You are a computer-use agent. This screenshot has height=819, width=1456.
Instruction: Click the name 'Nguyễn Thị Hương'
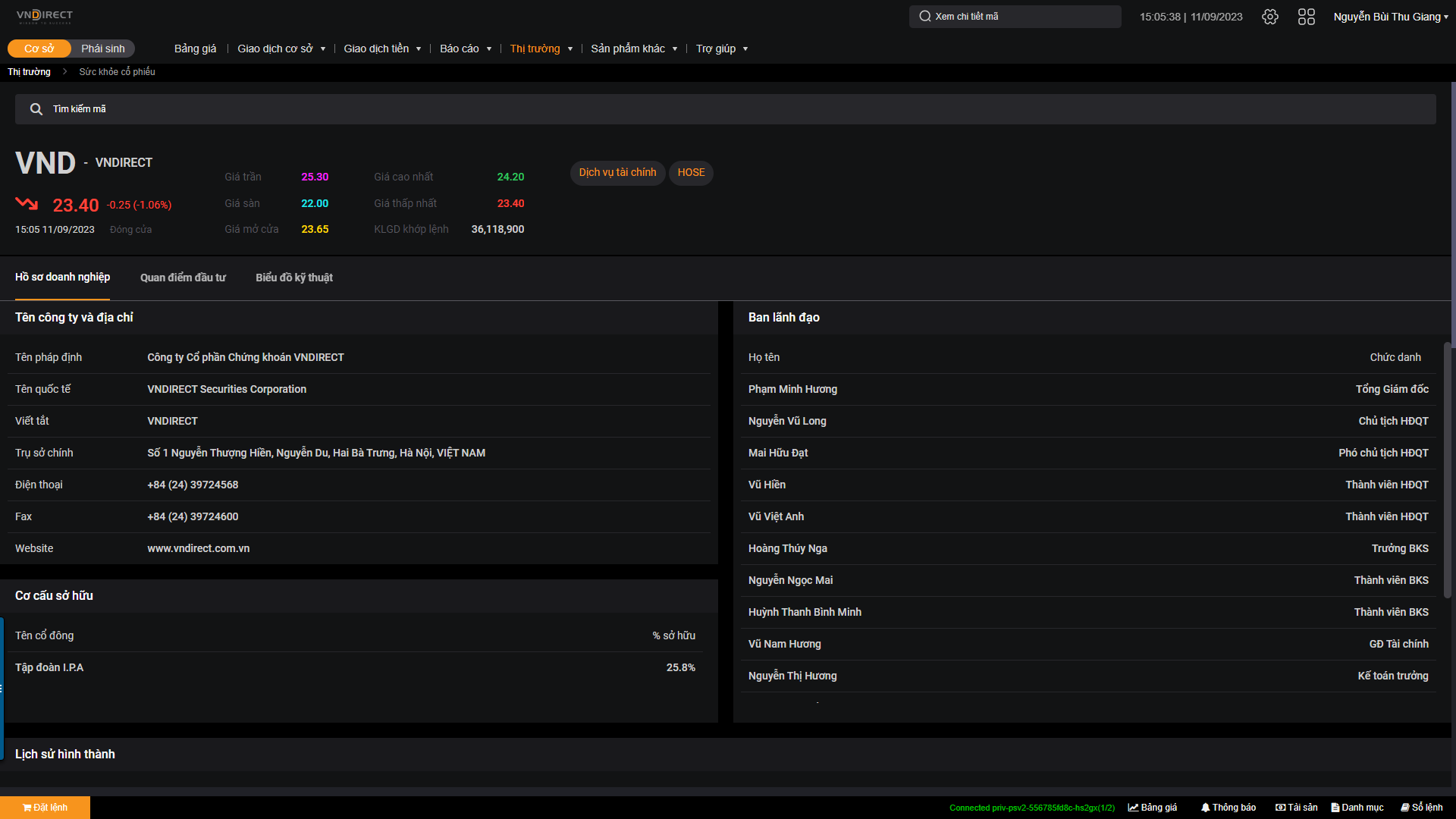click(792, 676)
